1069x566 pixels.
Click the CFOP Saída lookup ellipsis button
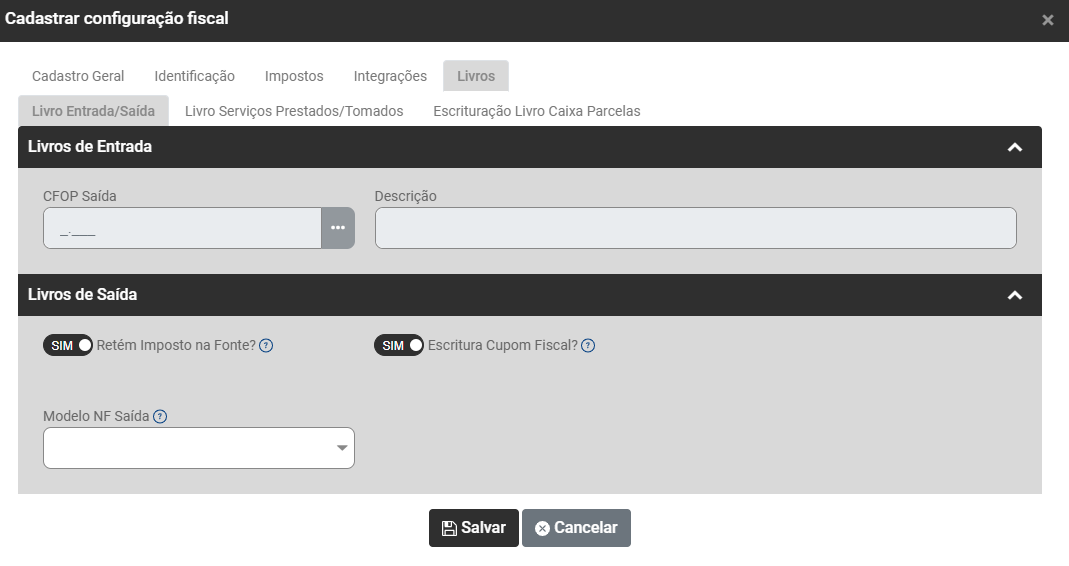(338, 228)
